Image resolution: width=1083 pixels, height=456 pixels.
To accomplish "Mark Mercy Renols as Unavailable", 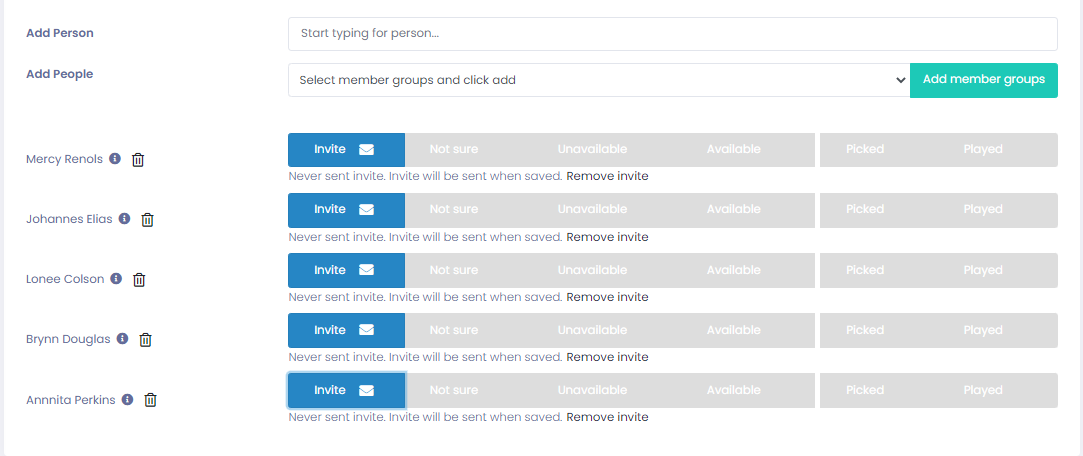I will [592, 149].
